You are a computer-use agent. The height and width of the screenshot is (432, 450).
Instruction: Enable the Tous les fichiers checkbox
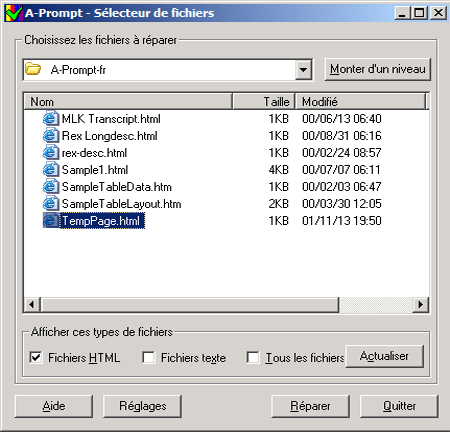pos(253,357)
